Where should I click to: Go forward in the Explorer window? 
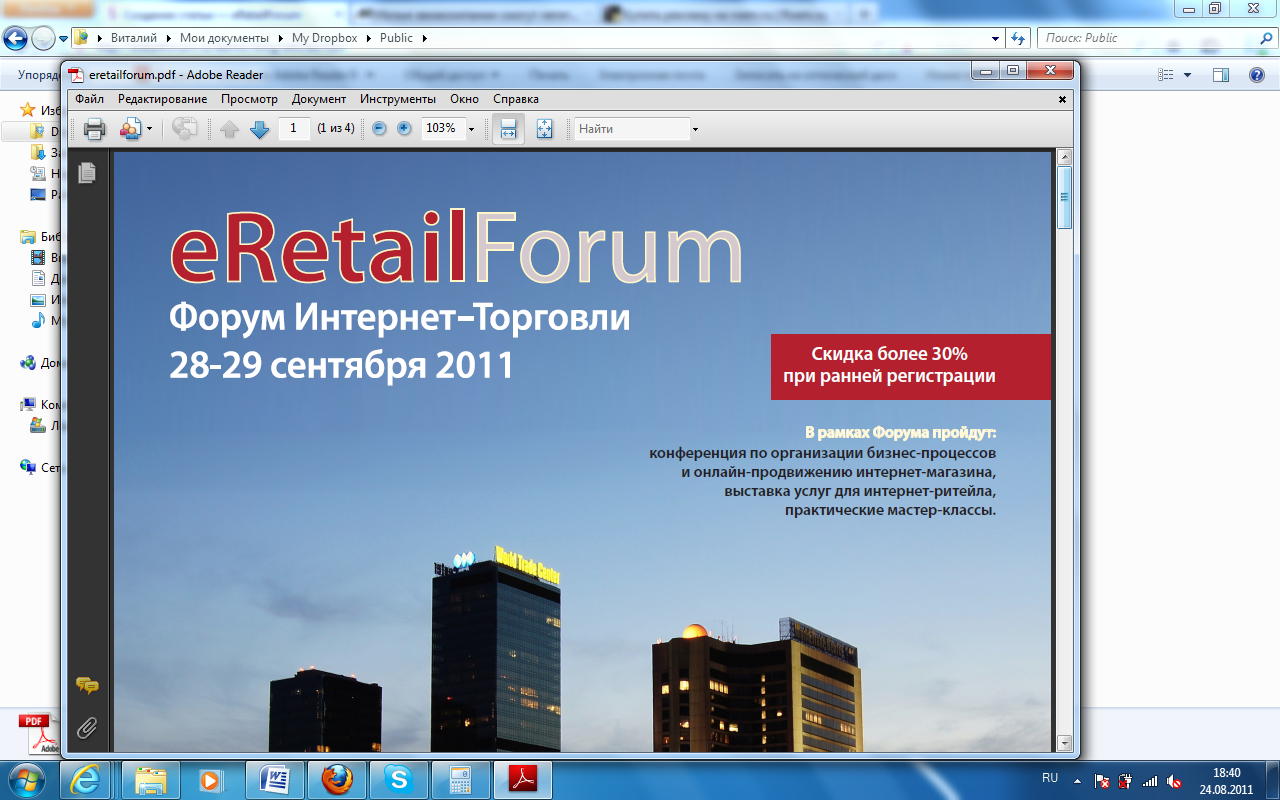[44, 38]
